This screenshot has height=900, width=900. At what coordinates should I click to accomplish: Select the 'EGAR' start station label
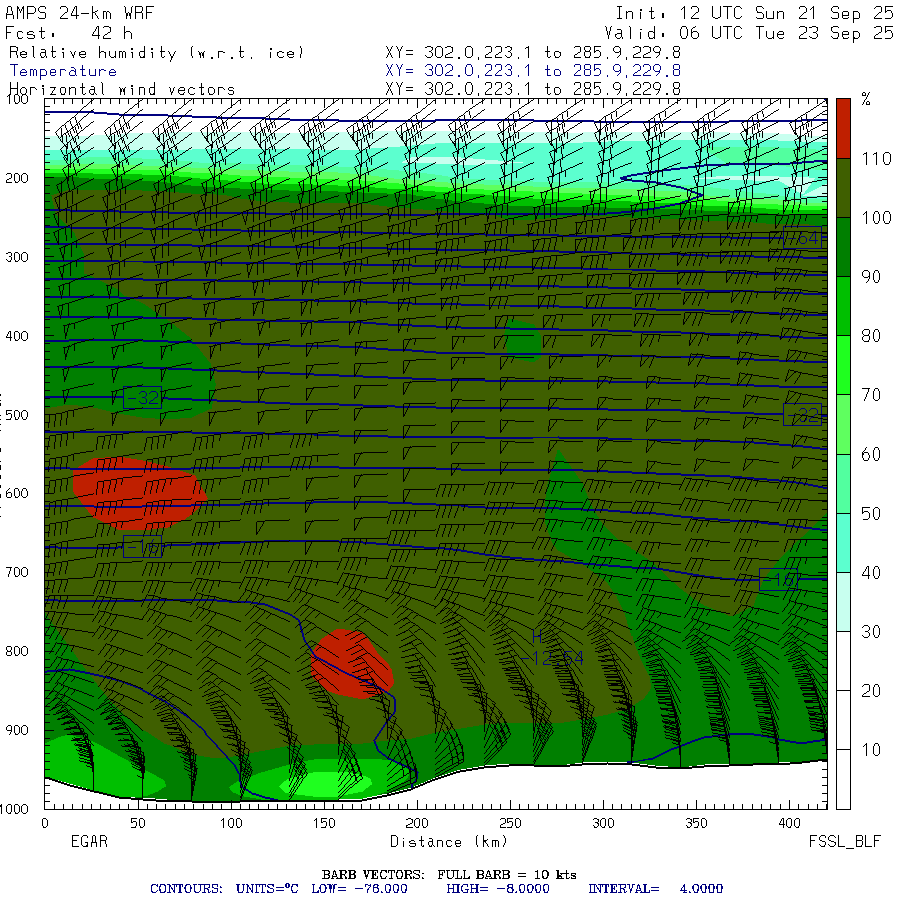(89, 842)
